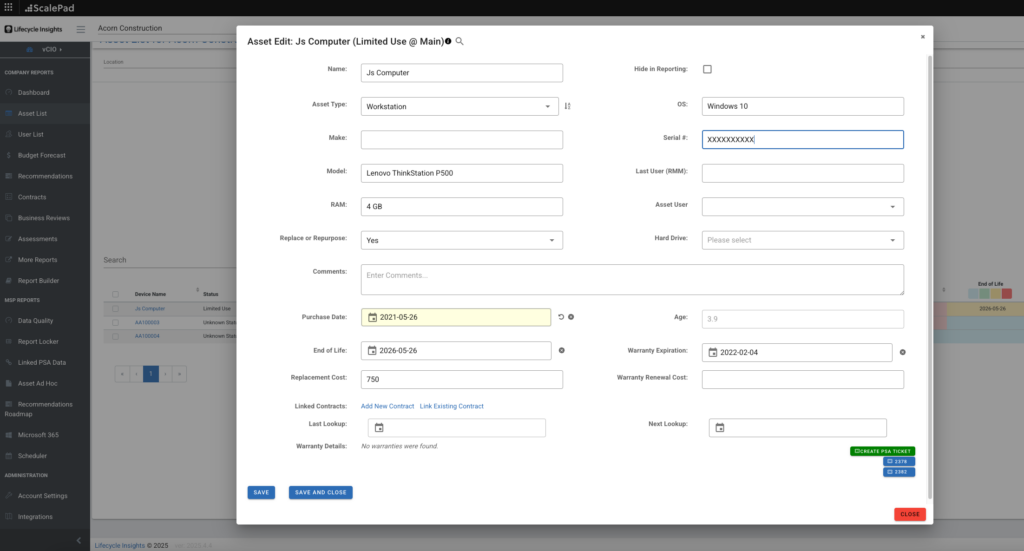Open Business Reviews in the sidebar
This screenshot has width=1024, height=551.
click(x=44, y=218)
